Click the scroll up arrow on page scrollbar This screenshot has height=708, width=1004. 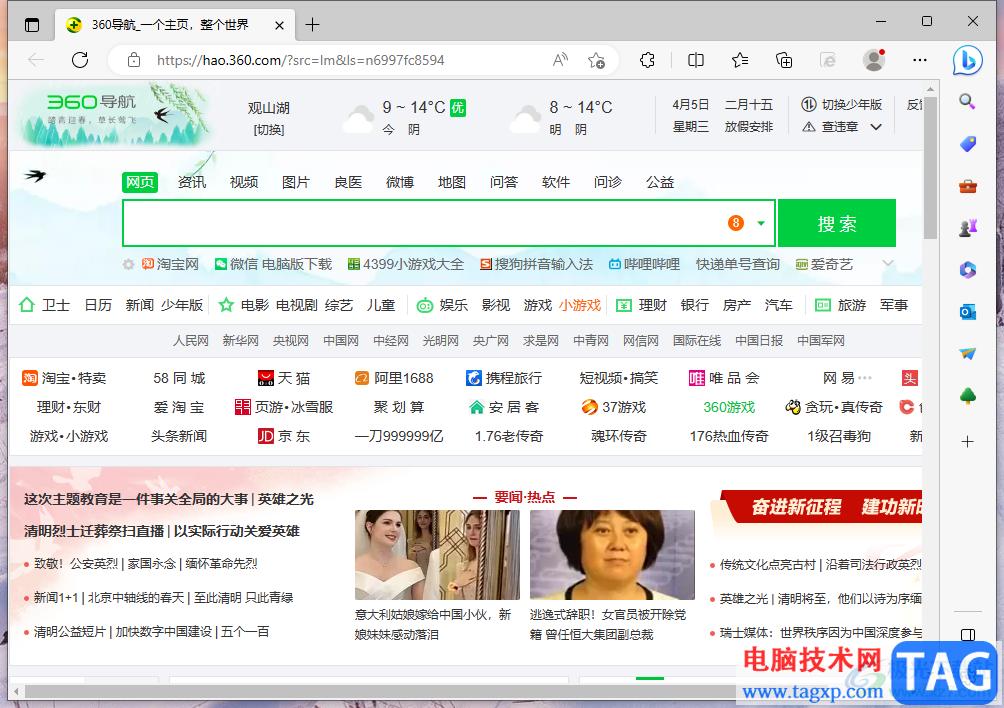coord(930,88)
